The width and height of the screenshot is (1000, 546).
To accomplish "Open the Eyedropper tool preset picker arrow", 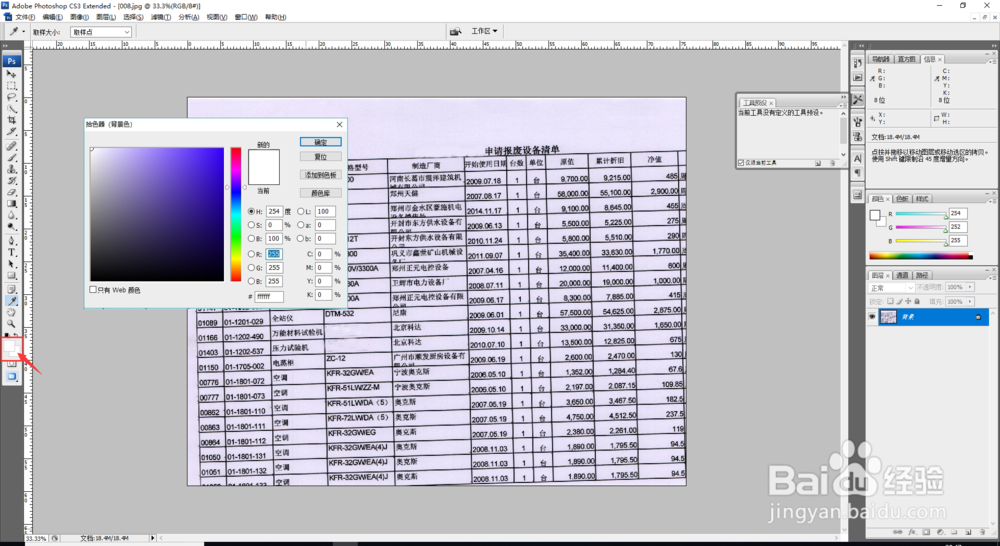I will point(24,31).
